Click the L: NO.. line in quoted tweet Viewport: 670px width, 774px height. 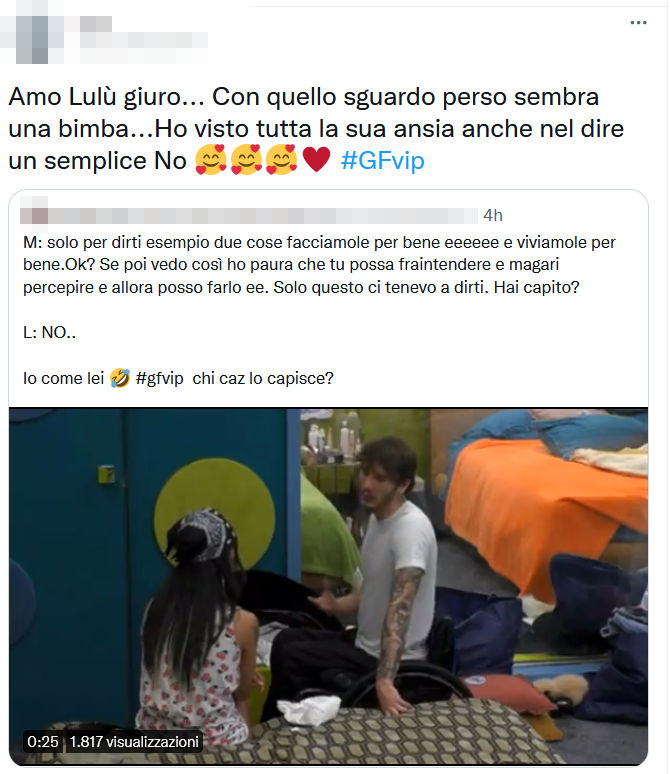[49, 332]
